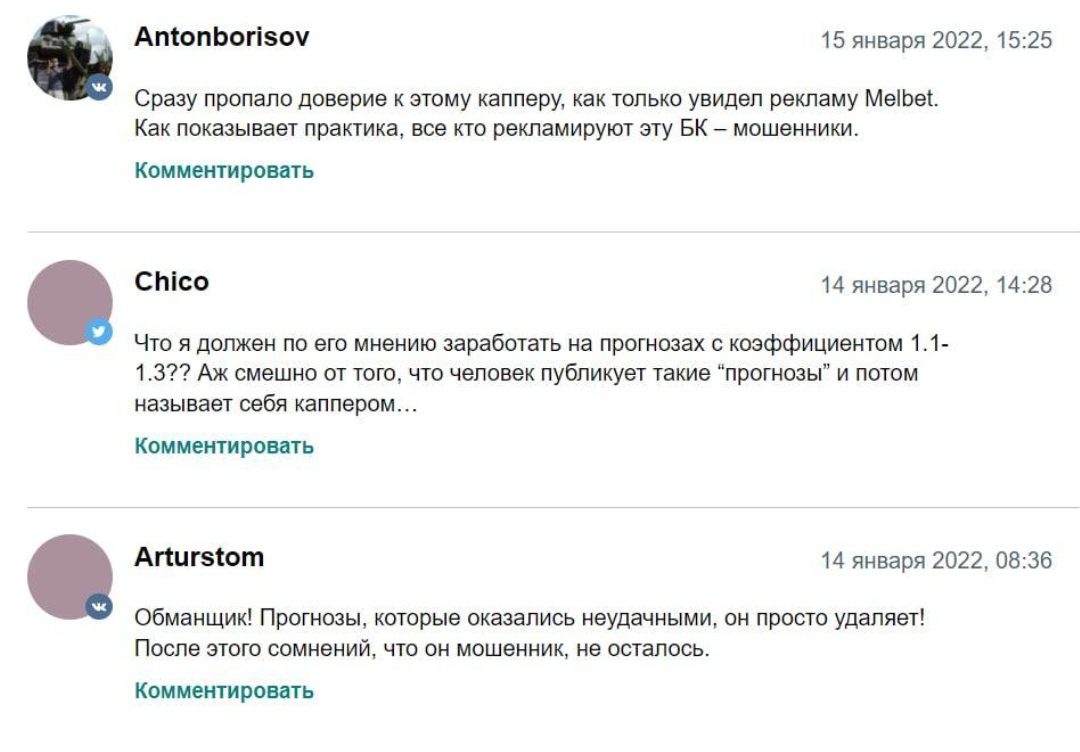Click the 15 января 2022, 15:25 timestamp

tap(936, 40)
